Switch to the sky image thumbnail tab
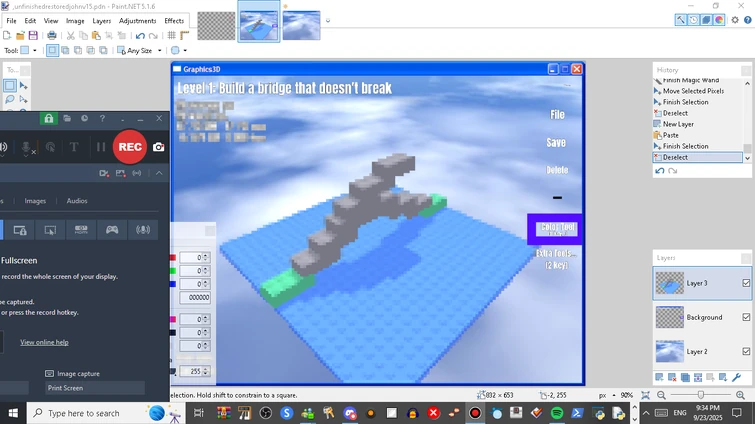The width and height of the screenshot is (755, 424). coord(301,26)
